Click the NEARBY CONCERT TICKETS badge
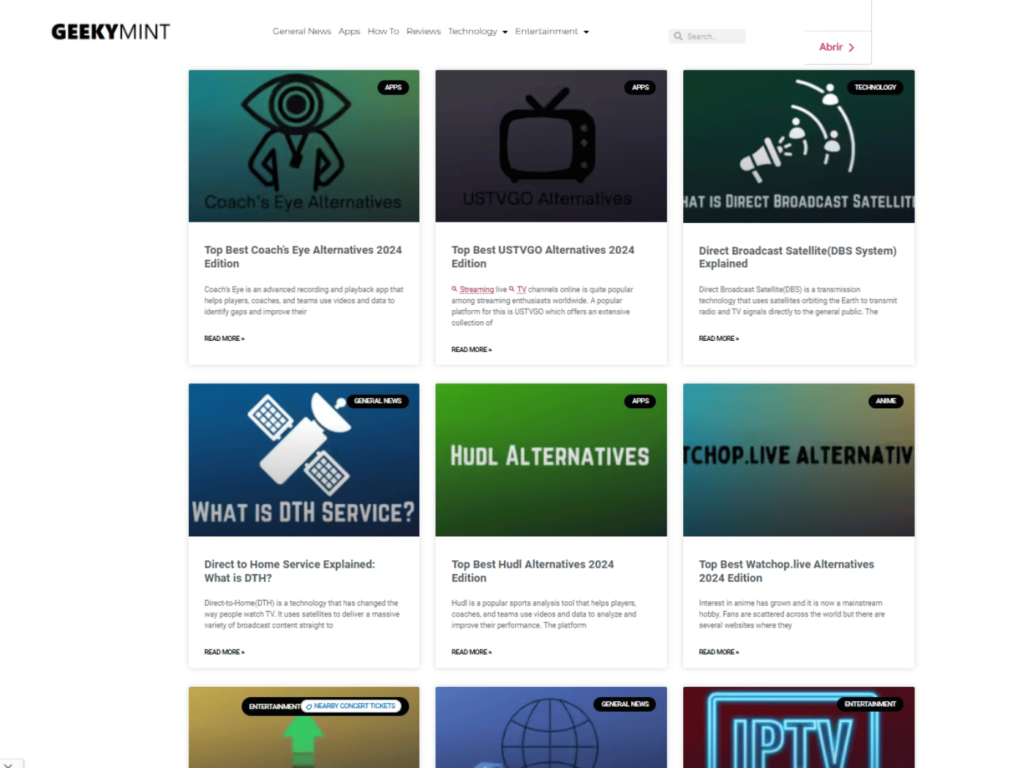1024x768 pixels. (x=352, y=705)
